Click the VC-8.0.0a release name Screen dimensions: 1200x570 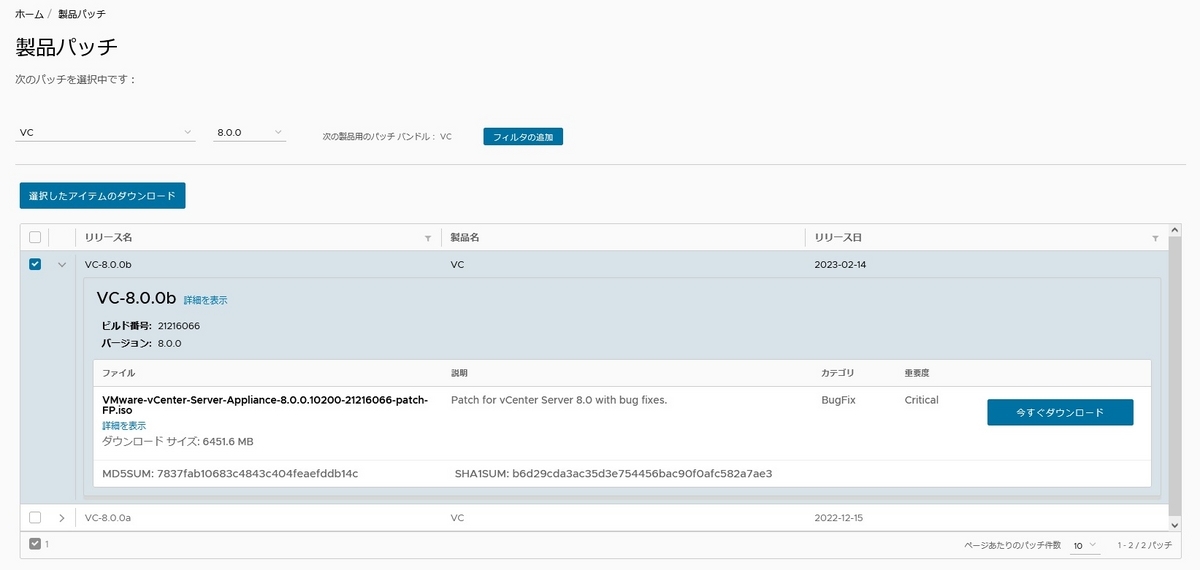pos(109,518)
